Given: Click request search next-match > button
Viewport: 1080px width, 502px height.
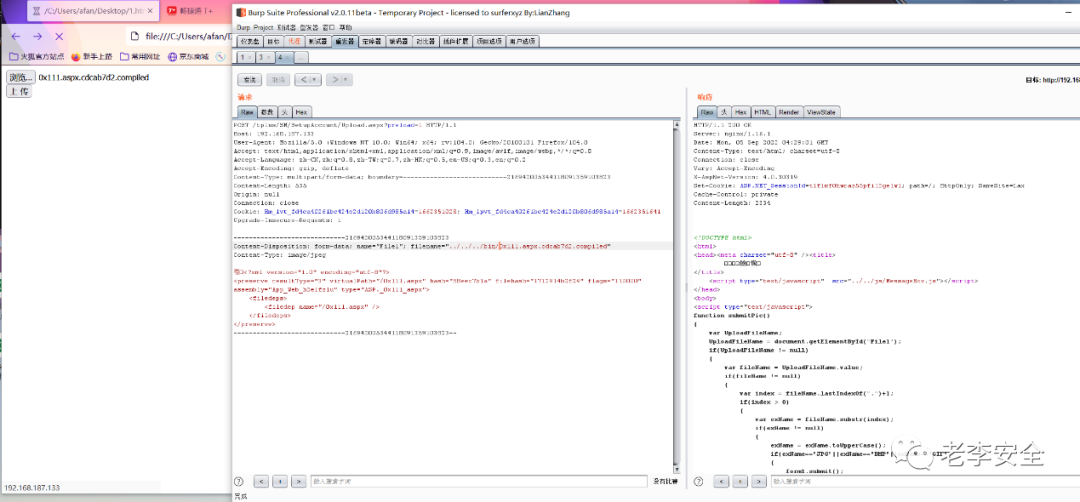Looking at the screenshot, I should [299, 481].
